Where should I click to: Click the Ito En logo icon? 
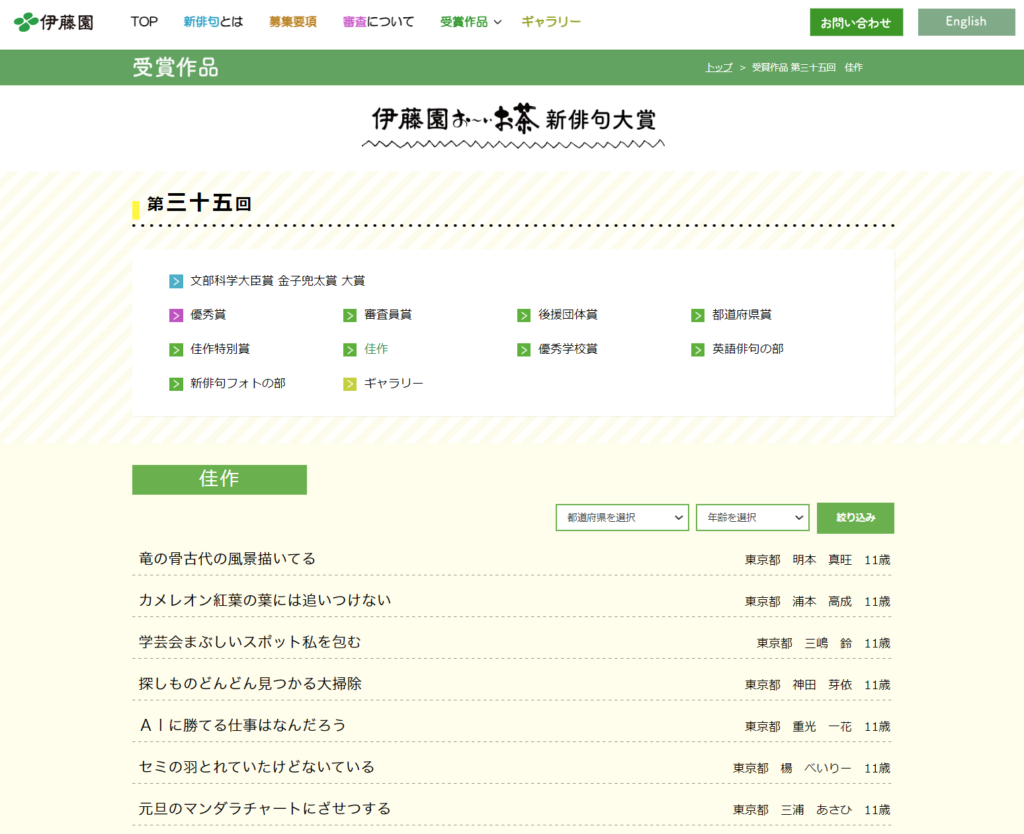(x=27, y=22)
